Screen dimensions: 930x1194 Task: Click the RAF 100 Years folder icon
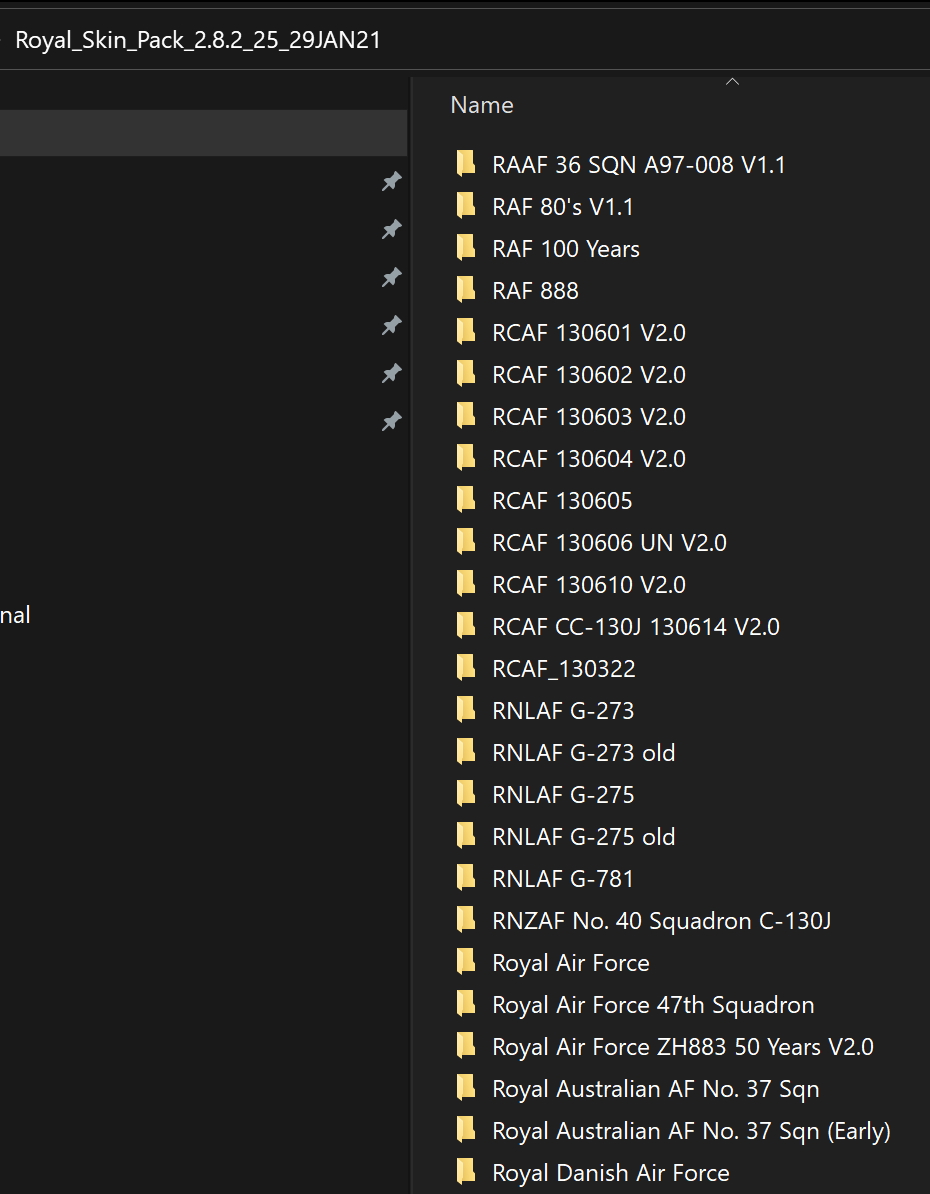465,248
